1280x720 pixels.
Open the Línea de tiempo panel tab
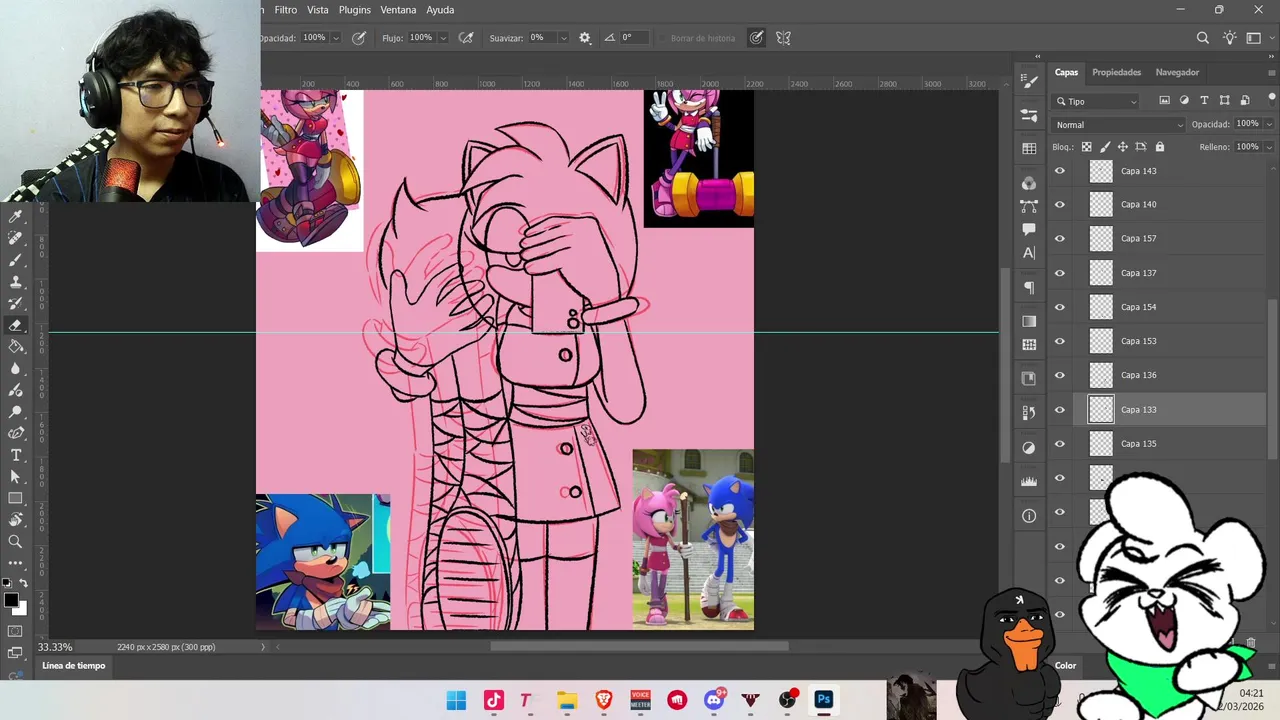coord(74,666)
